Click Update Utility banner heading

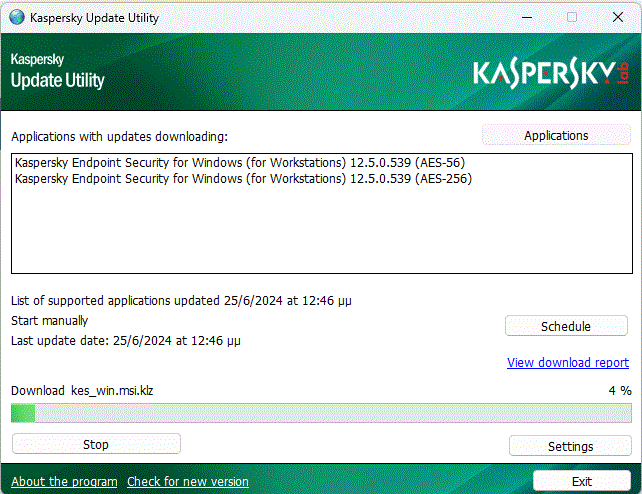[x=58, y=80]
